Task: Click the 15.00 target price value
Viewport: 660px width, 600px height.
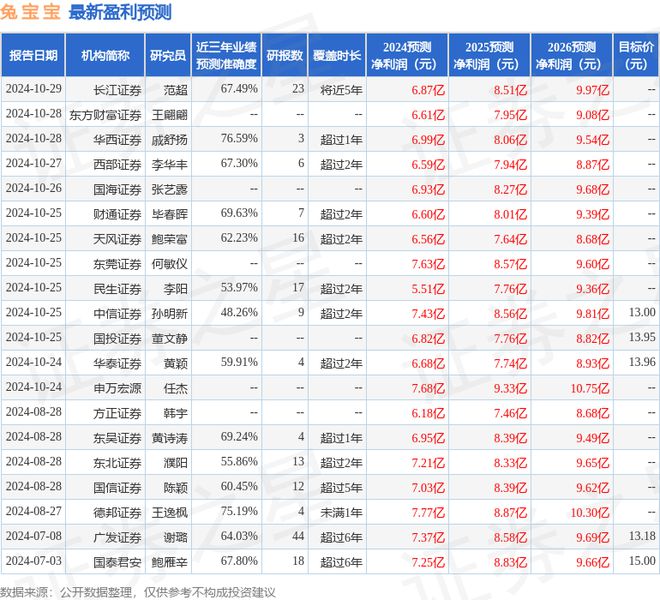Action: click(x=642, y=560)
